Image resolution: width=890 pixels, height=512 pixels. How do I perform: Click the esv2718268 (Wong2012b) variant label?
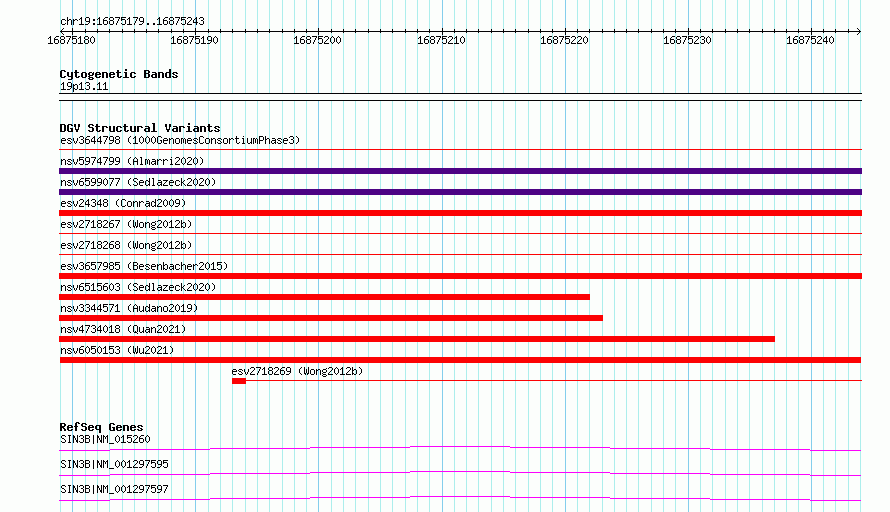pos(126,245)
